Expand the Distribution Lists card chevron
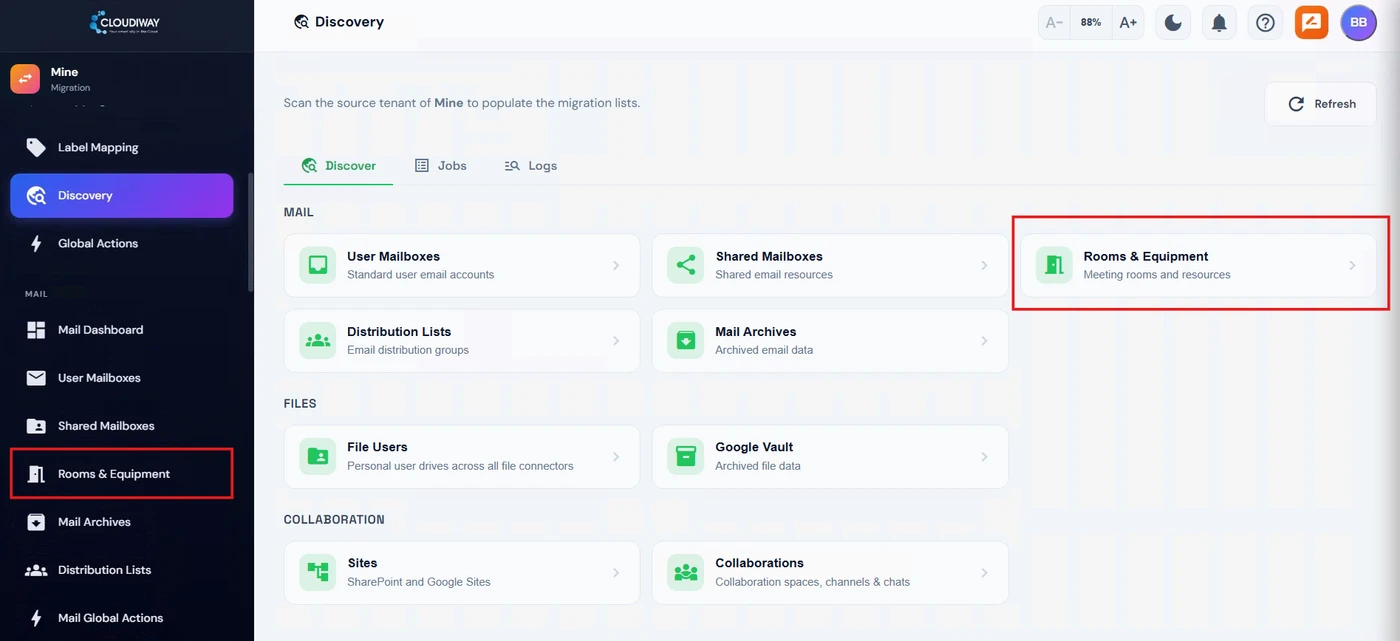This screenshot has height=641, width=1400. tap(616, 341)
